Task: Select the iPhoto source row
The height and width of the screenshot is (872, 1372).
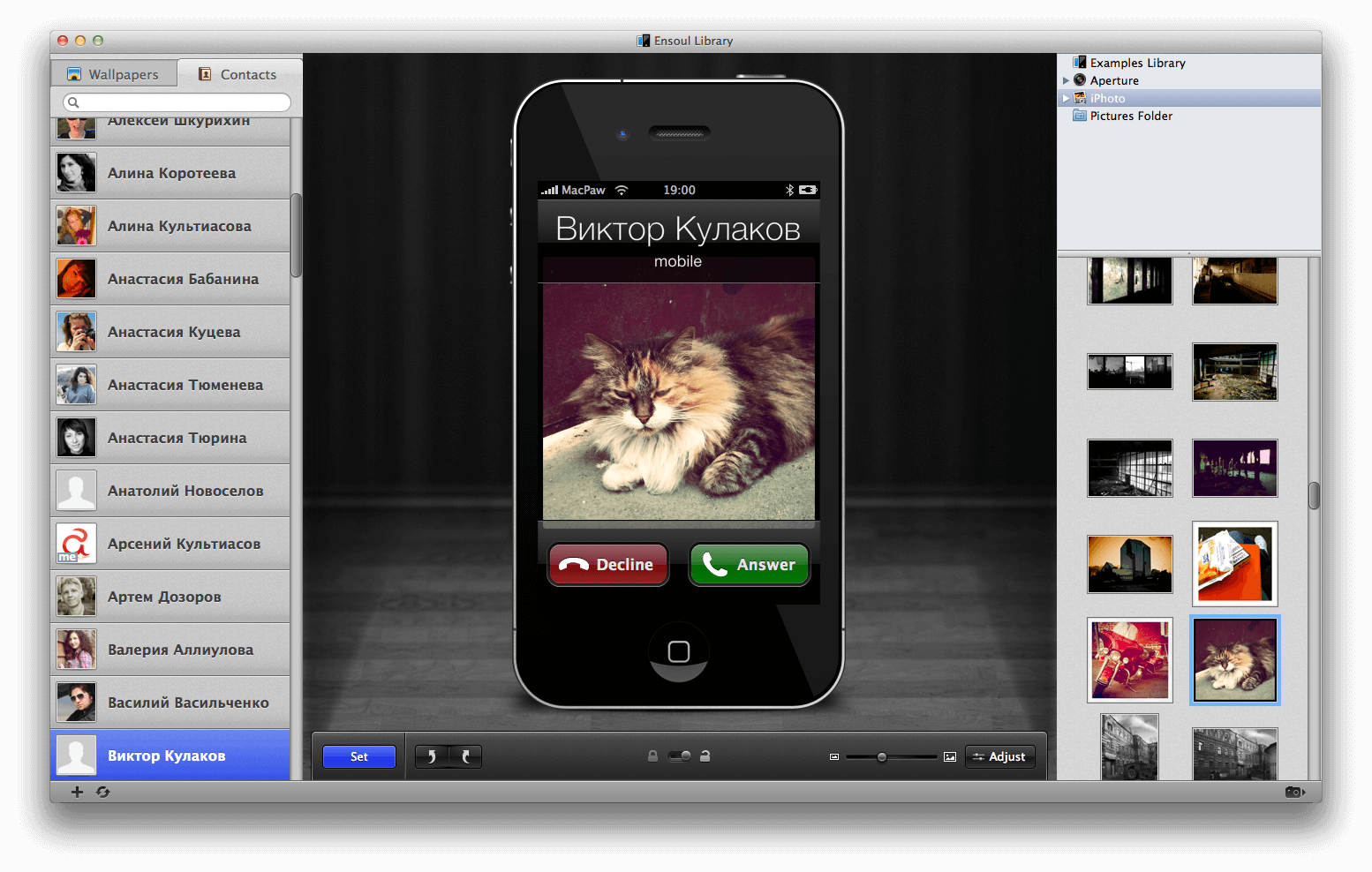Action: click(1189, 98)
